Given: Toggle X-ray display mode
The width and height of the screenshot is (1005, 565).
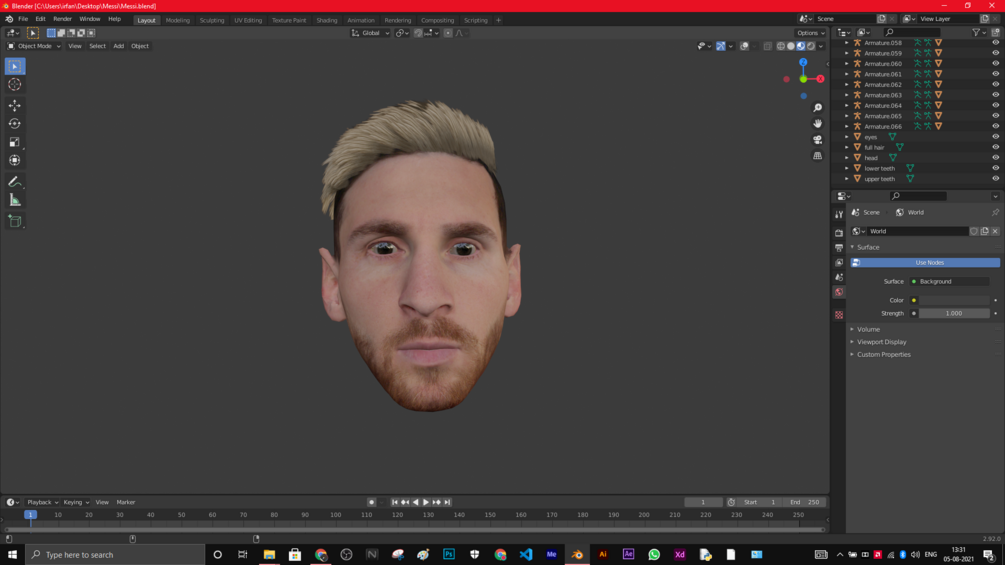Looking at the screenshot, I should [768, 46].
